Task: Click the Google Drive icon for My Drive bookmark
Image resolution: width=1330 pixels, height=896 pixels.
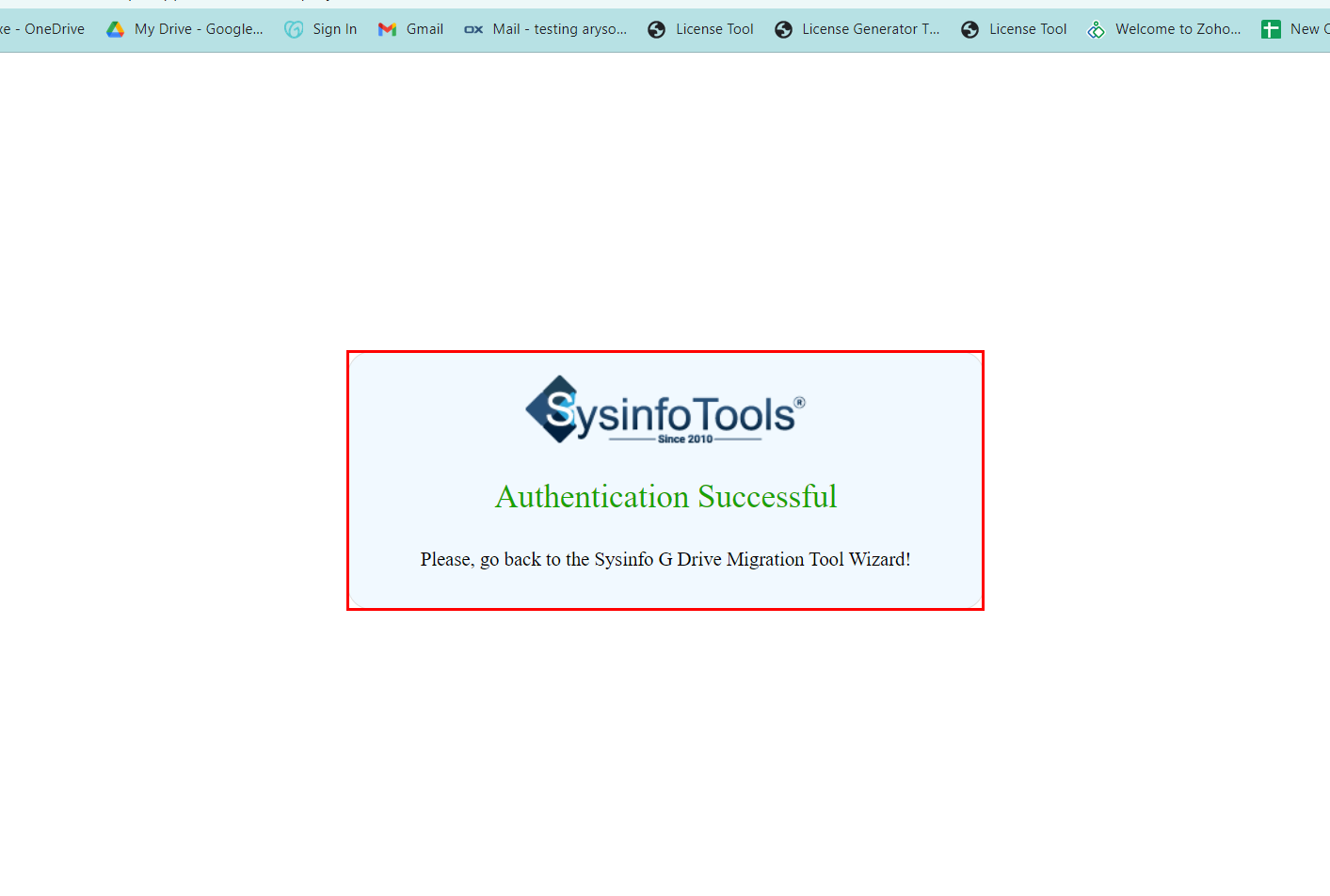Action: coord(116,29)
